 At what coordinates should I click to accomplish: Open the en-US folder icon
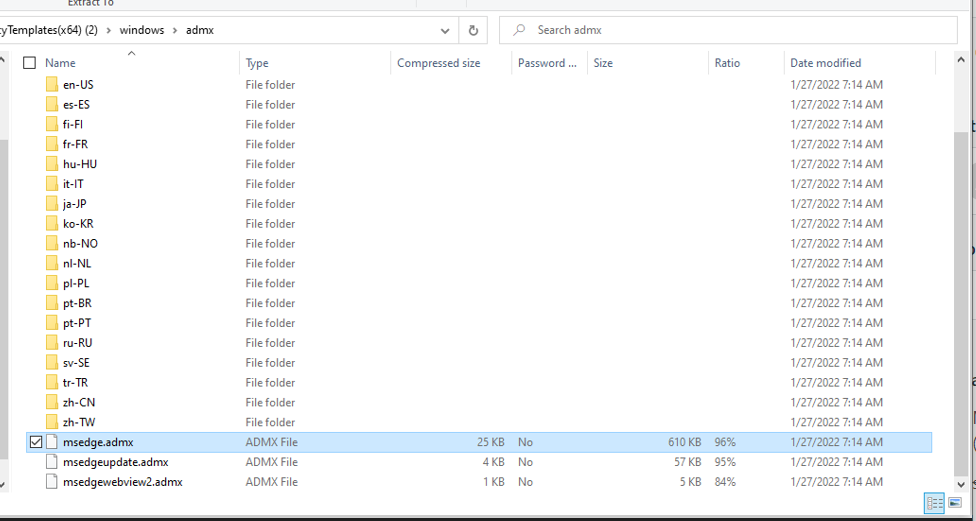point(52,85)
